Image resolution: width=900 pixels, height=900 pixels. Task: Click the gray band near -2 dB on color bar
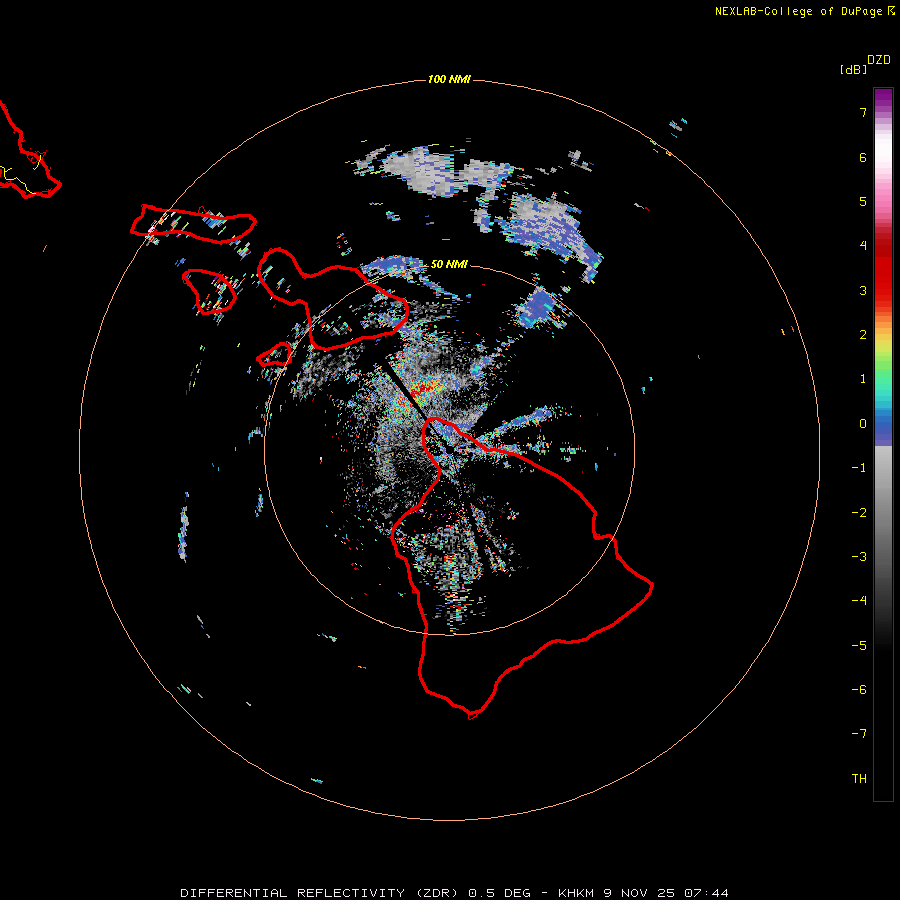click(x=883, y=513)
